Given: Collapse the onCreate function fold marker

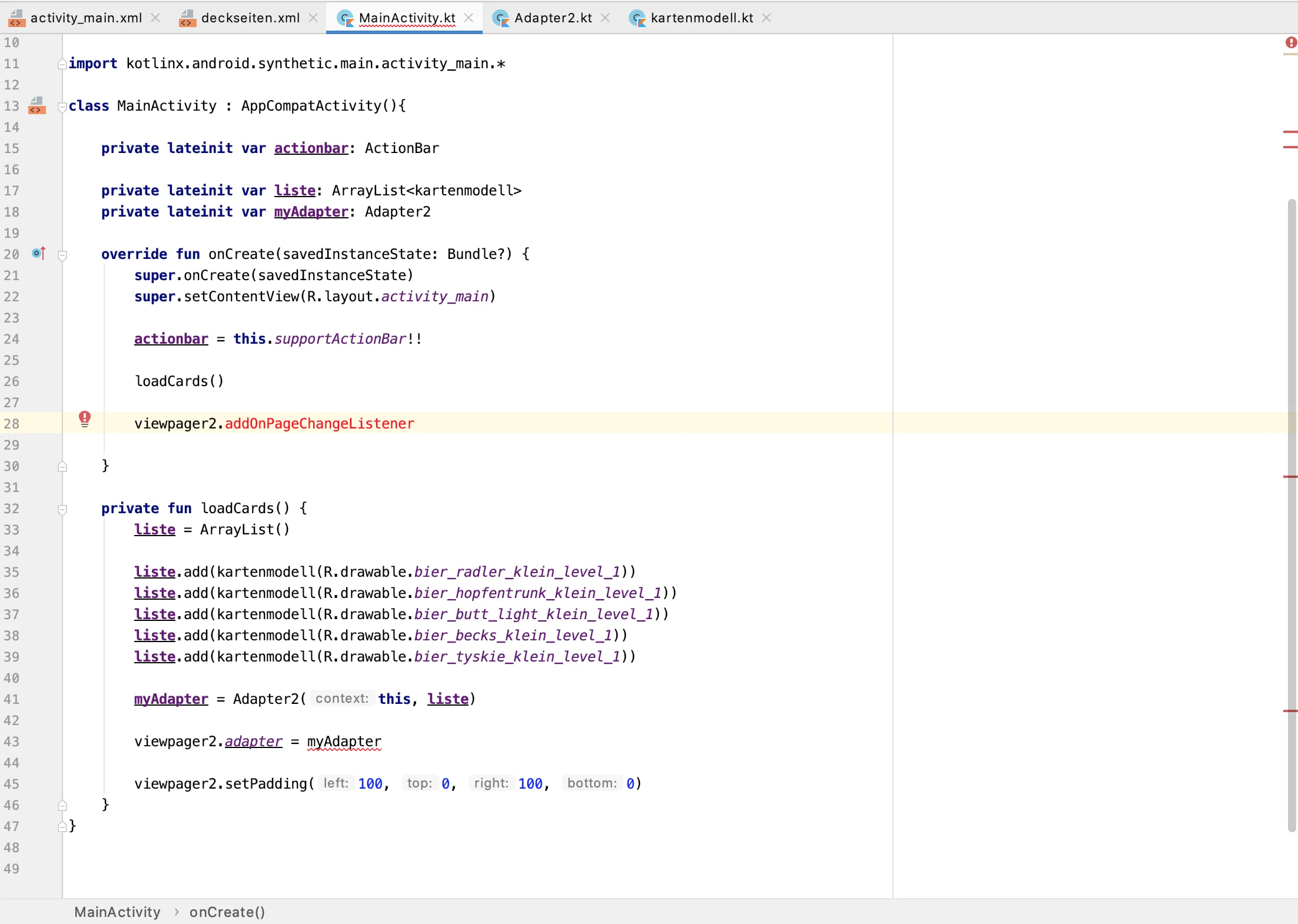Looking at the screenshot, I should point(62,255).
